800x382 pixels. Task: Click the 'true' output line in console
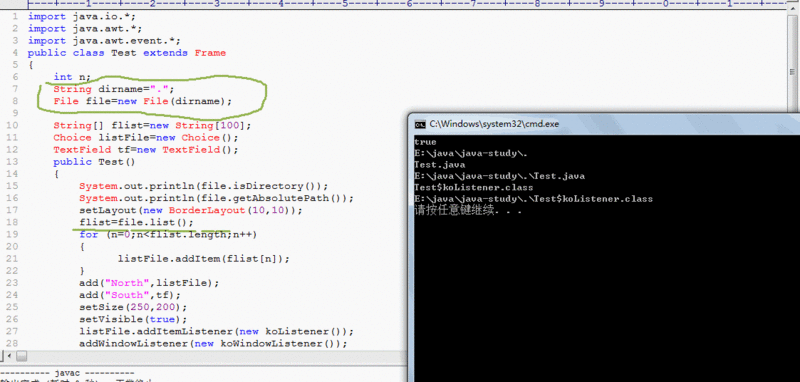tap(426, 142)
